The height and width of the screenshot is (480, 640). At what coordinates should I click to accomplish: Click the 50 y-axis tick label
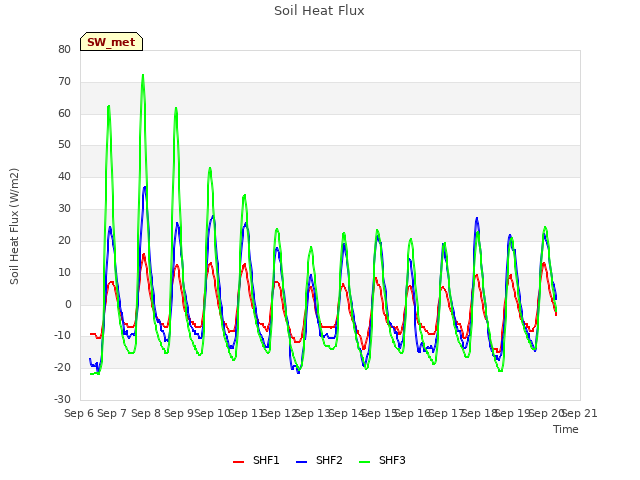(64, 144)
